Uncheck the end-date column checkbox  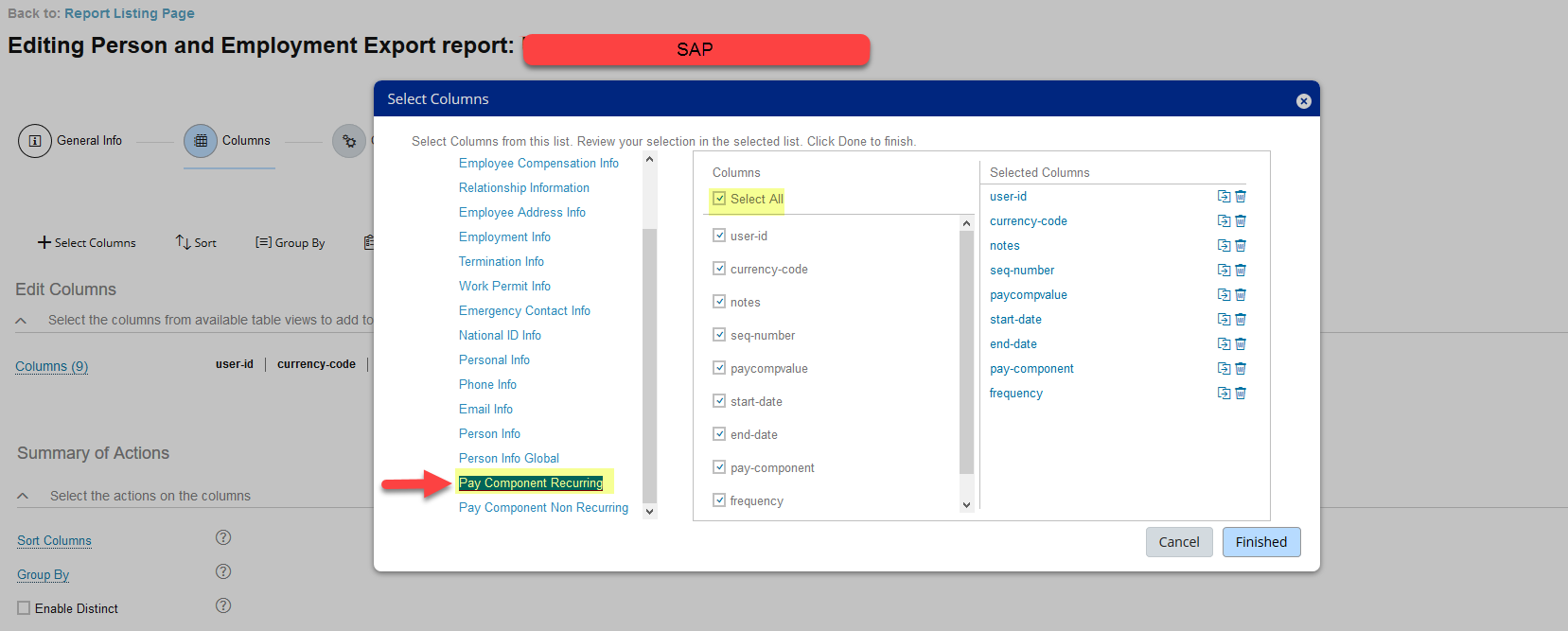pos(719,434)
